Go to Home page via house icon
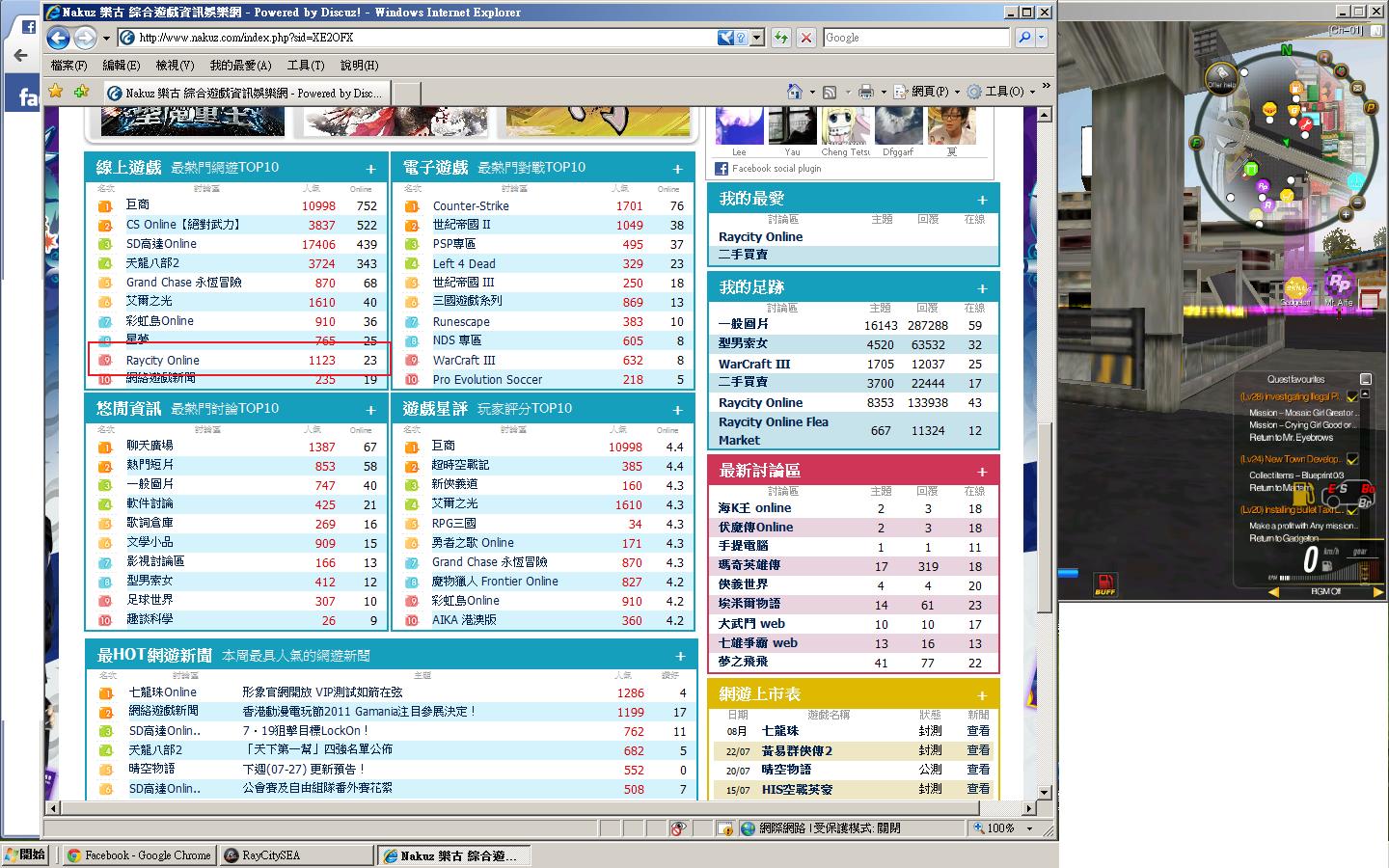Viewport: 1389px width, 868px height. pos(794,92)
